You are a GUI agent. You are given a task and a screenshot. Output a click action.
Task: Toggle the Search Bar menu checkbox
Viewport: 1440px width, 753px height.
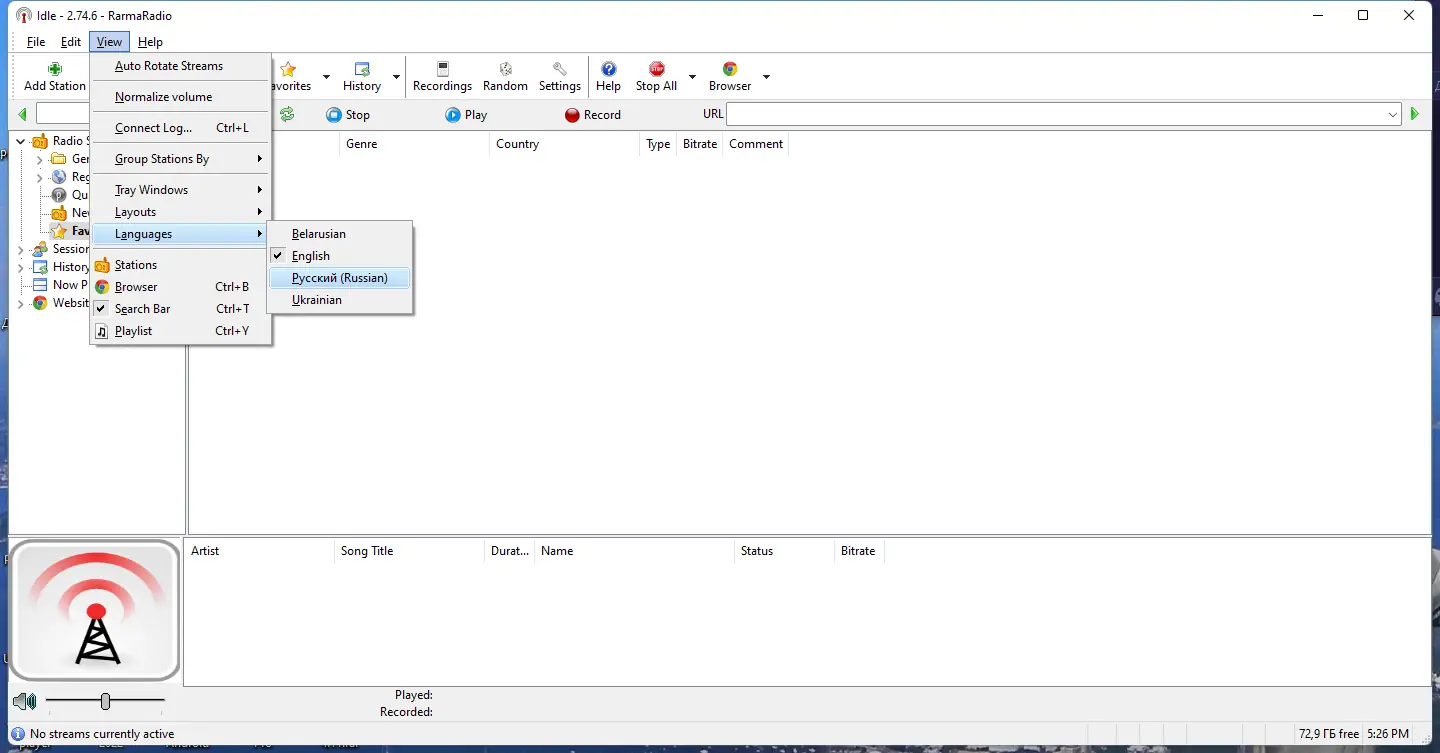tap(143, 308)
